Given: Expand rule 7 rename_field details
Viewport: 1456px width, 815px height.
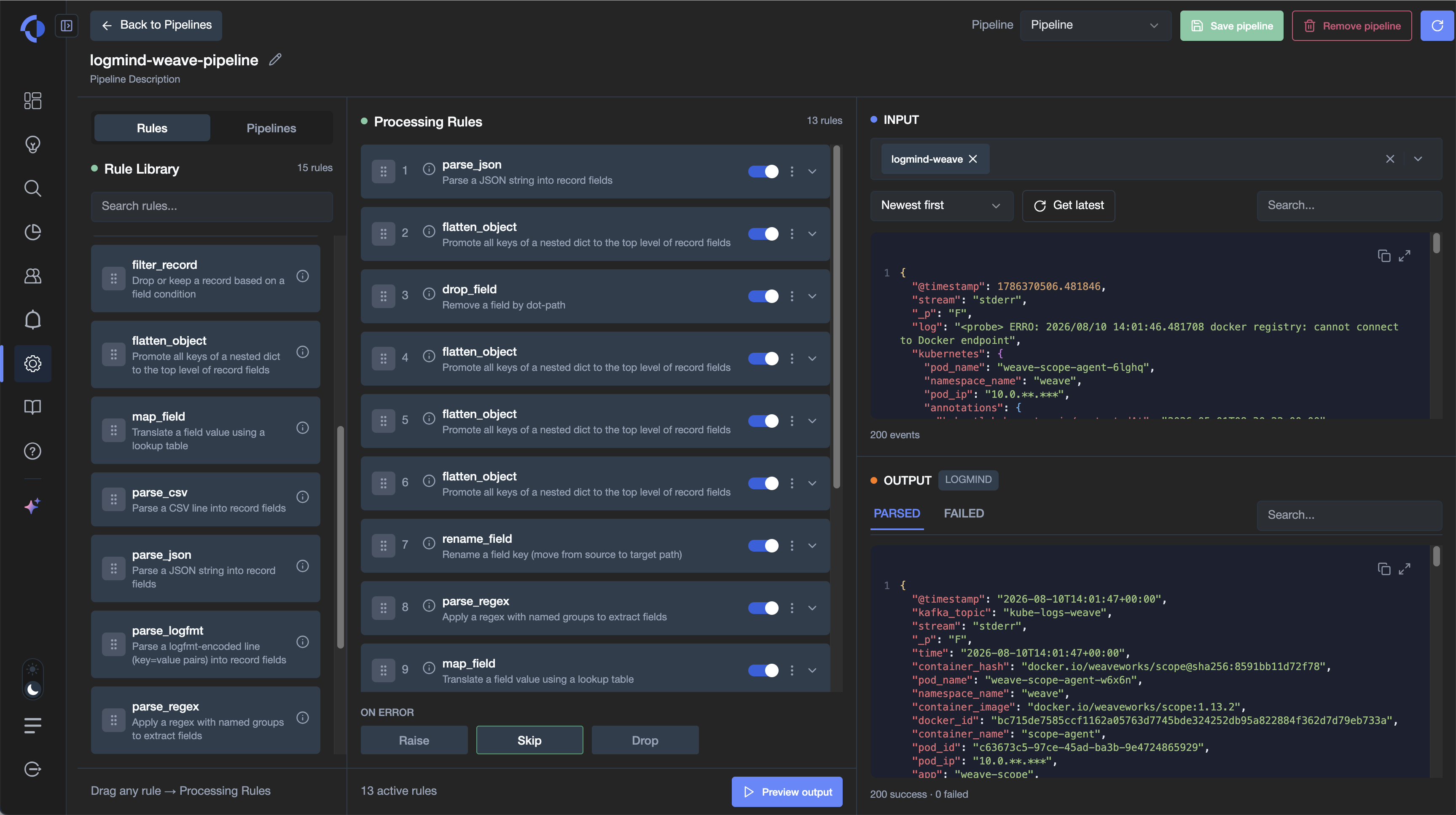Looking at the screenshot, I should coord(812,545).
